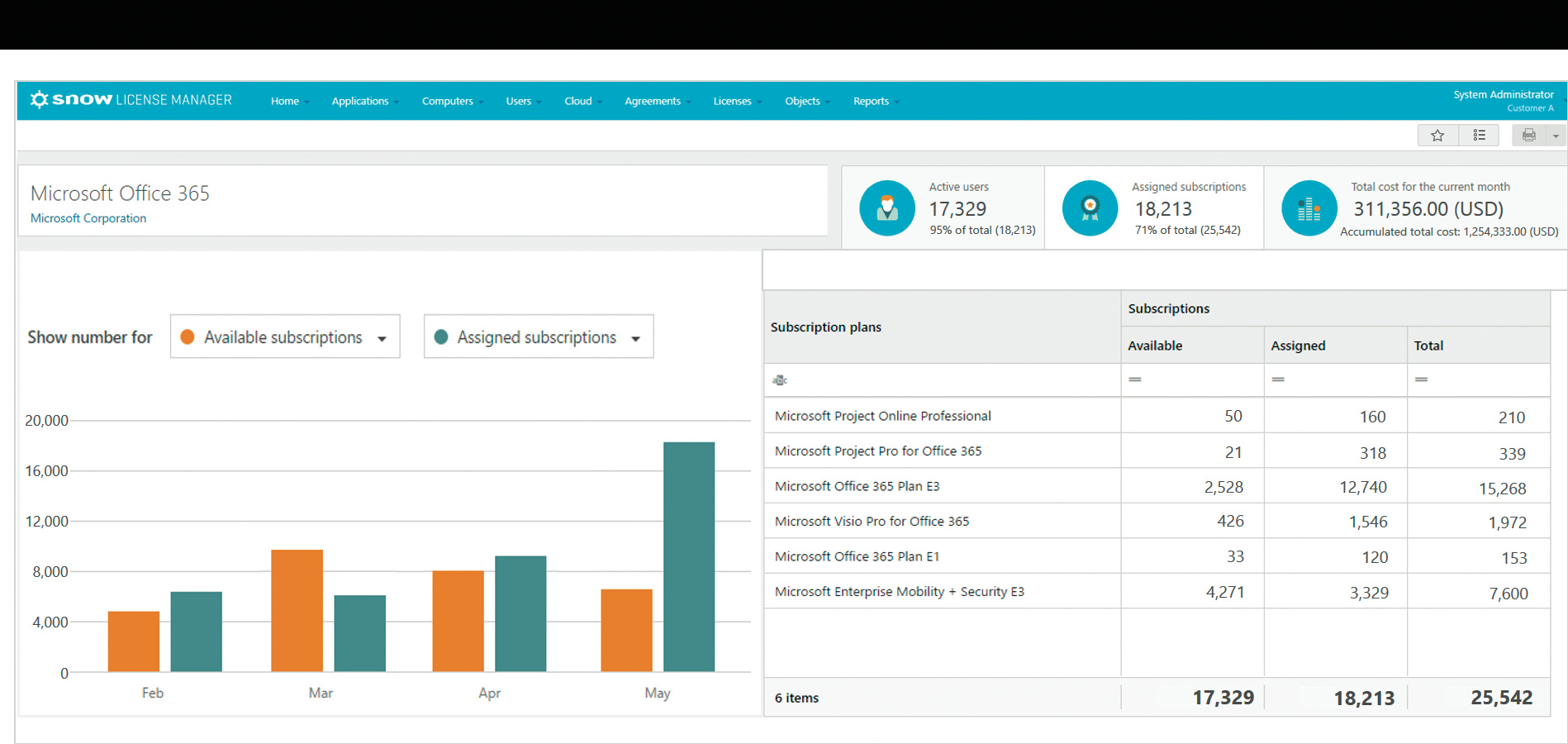
Task: Click the tall teal May bar
Action: click(x=688, y=556)
